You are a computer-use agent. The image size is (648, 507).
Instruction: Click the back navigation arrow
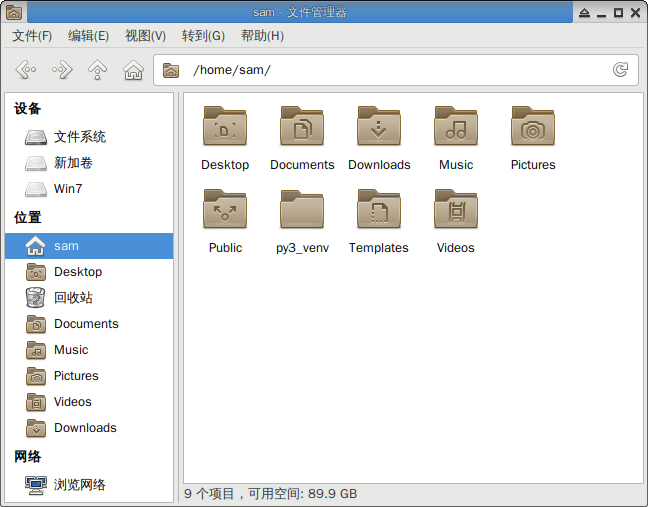click(26, 70)
